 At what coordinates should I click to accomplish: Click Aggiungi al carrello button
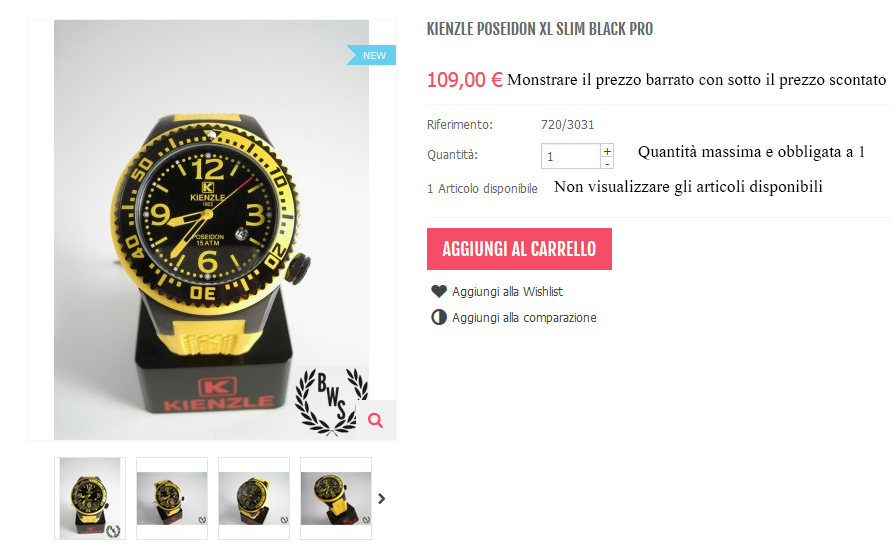tap(519, 249)
